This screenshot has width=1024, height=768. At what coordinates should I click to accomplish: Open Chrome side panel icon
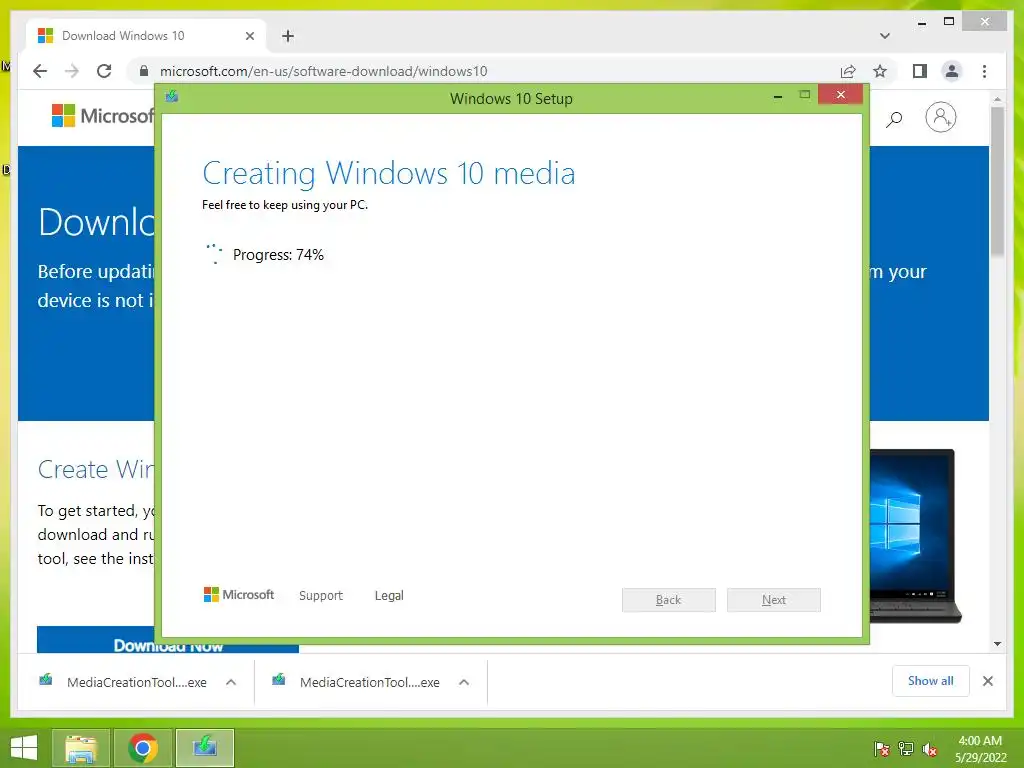[920, 71]
